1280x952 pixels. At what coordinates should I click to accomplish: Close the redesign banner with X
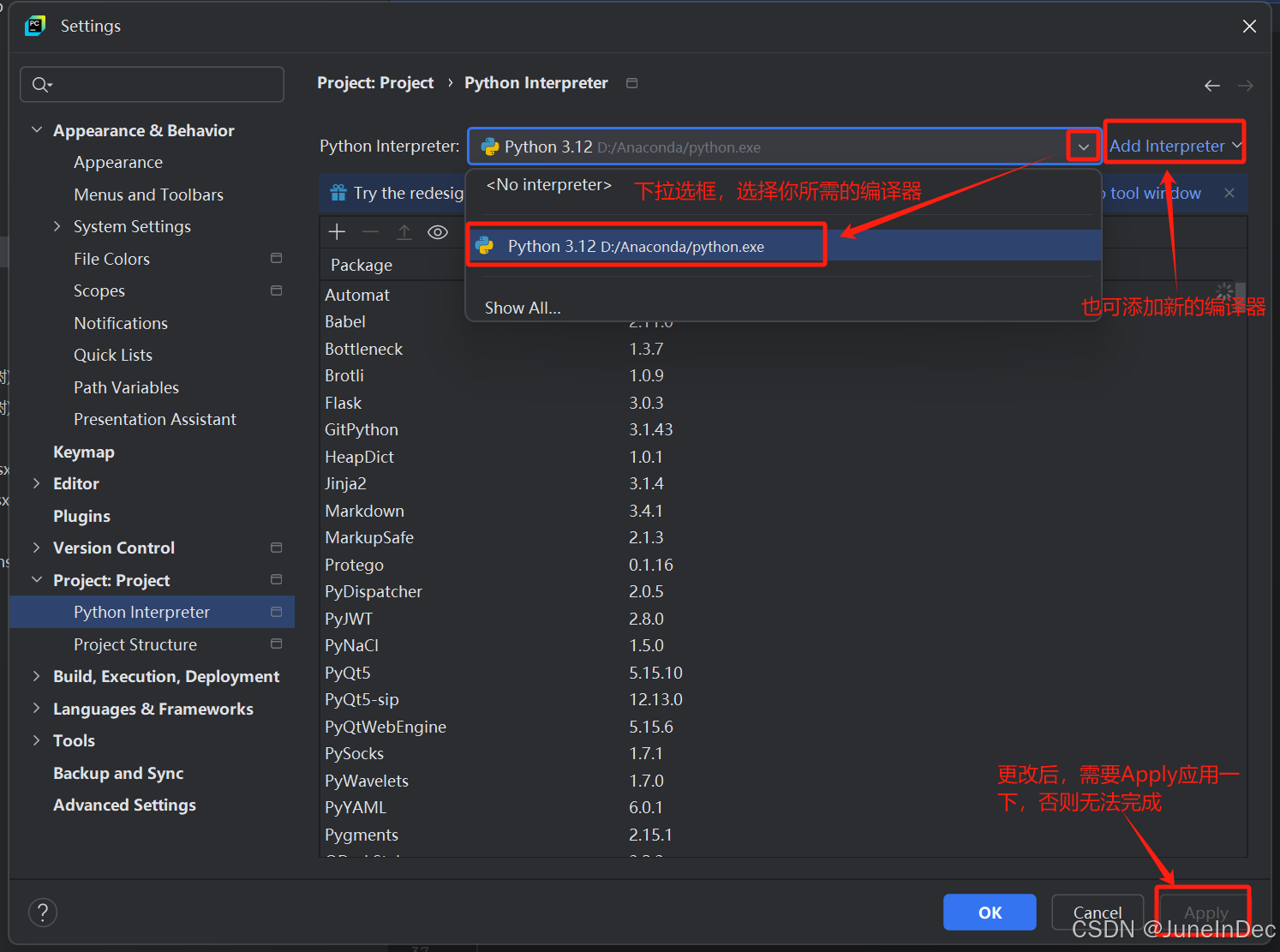[1229, 193]
